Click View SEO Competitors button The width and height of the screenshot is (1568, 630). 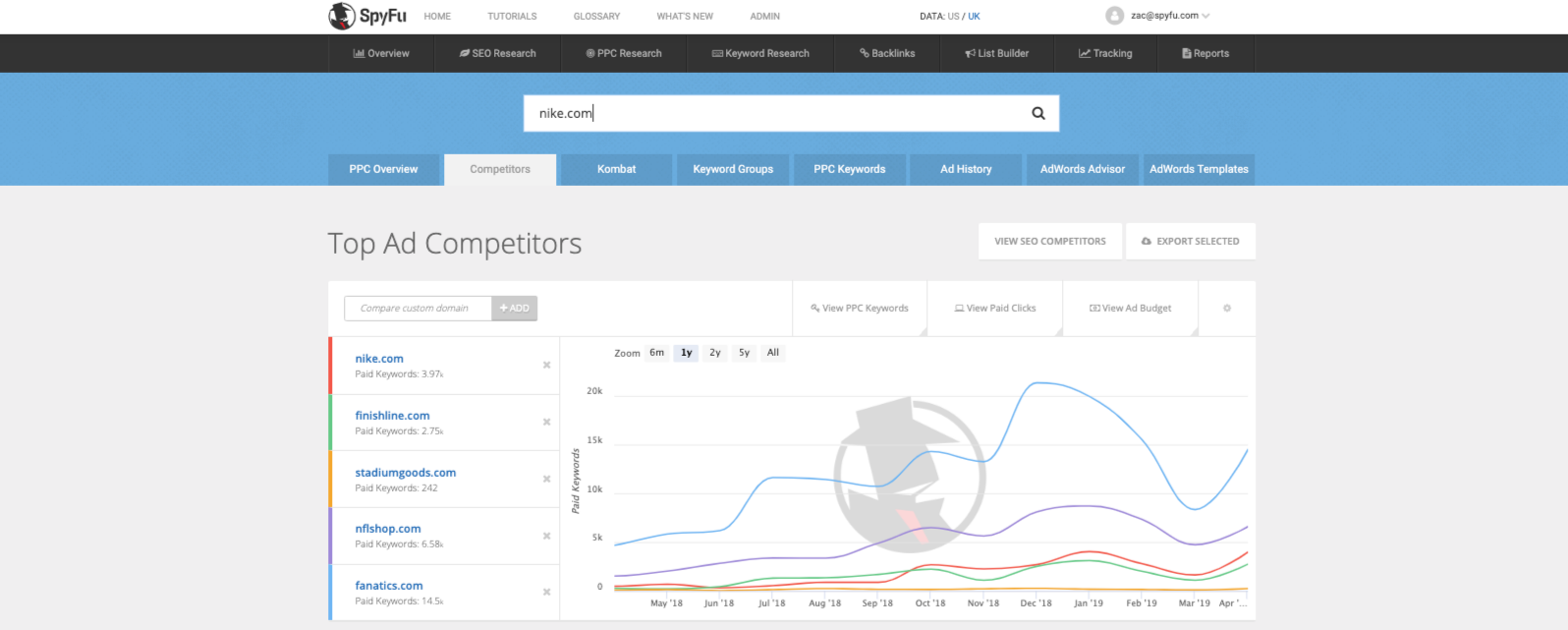(x=1050, y=241)
